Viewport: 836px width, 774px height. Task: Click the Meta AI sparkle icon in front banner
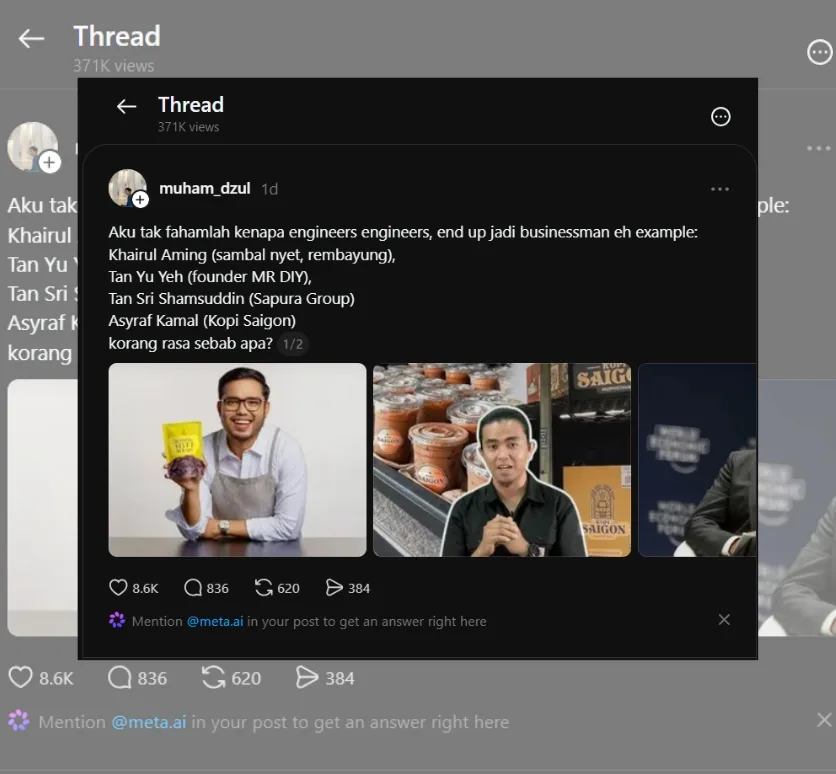click(x=117, y=620)
